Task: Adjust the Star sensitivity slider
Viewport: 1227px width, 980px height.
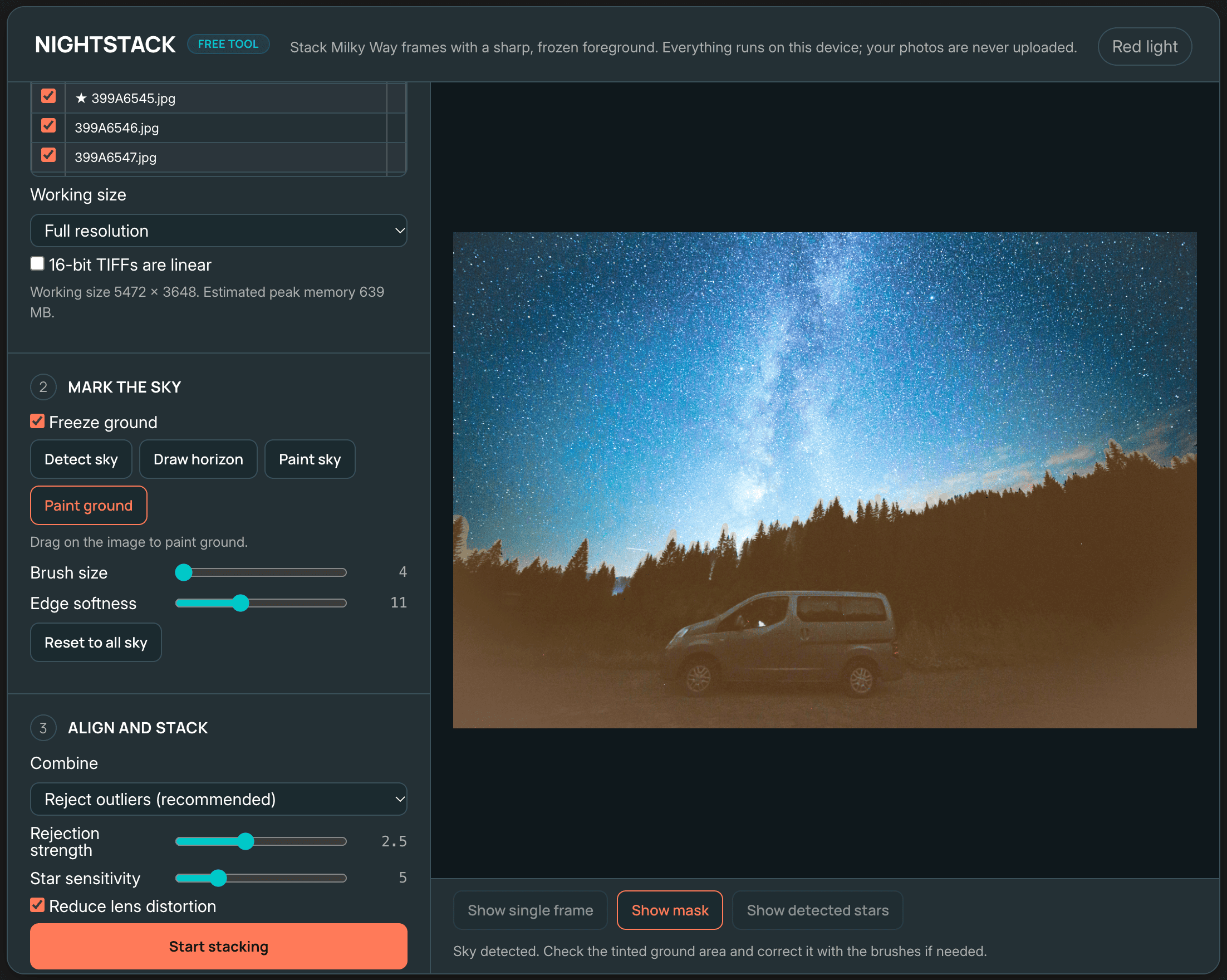Action: click(261, 878)
